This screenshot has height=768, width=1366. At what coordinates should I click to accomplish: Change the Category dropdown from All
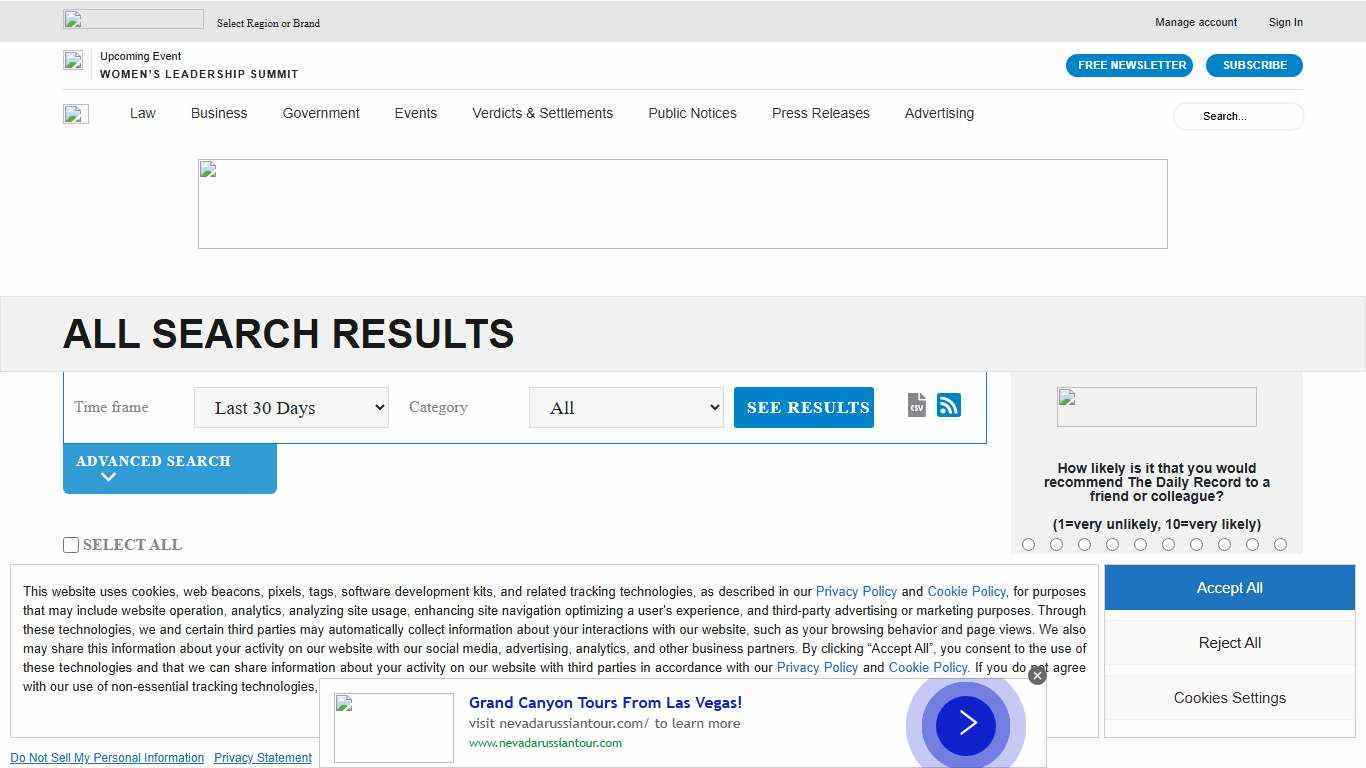coord(626,407)
